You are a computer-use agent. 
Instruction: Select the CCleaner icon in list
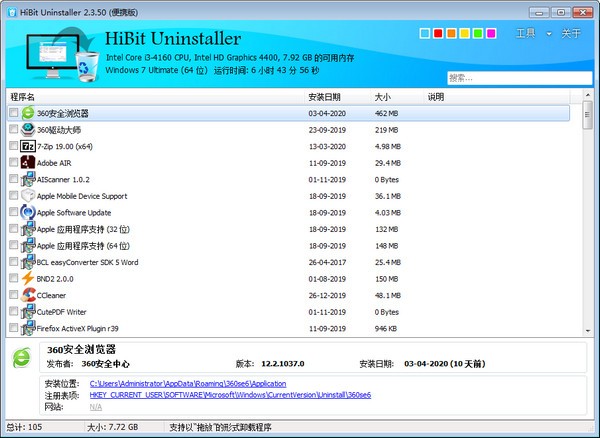(28, 295)
